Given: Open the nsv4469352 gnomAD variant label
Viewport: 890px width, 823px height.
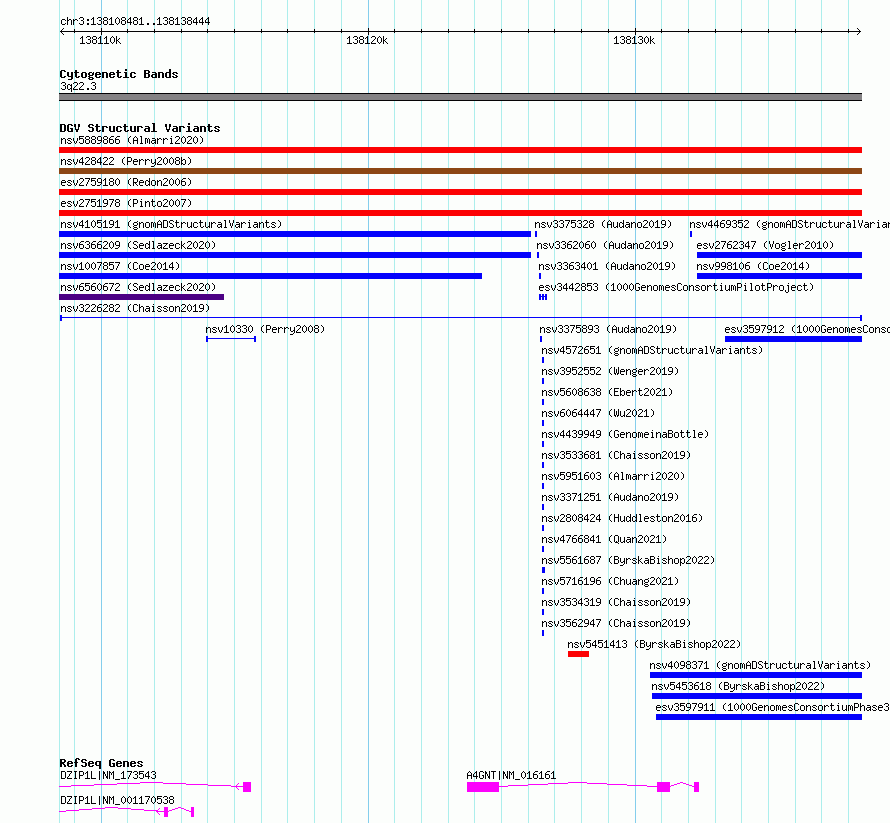Looking at the screenshot, I should click(790, 224).
